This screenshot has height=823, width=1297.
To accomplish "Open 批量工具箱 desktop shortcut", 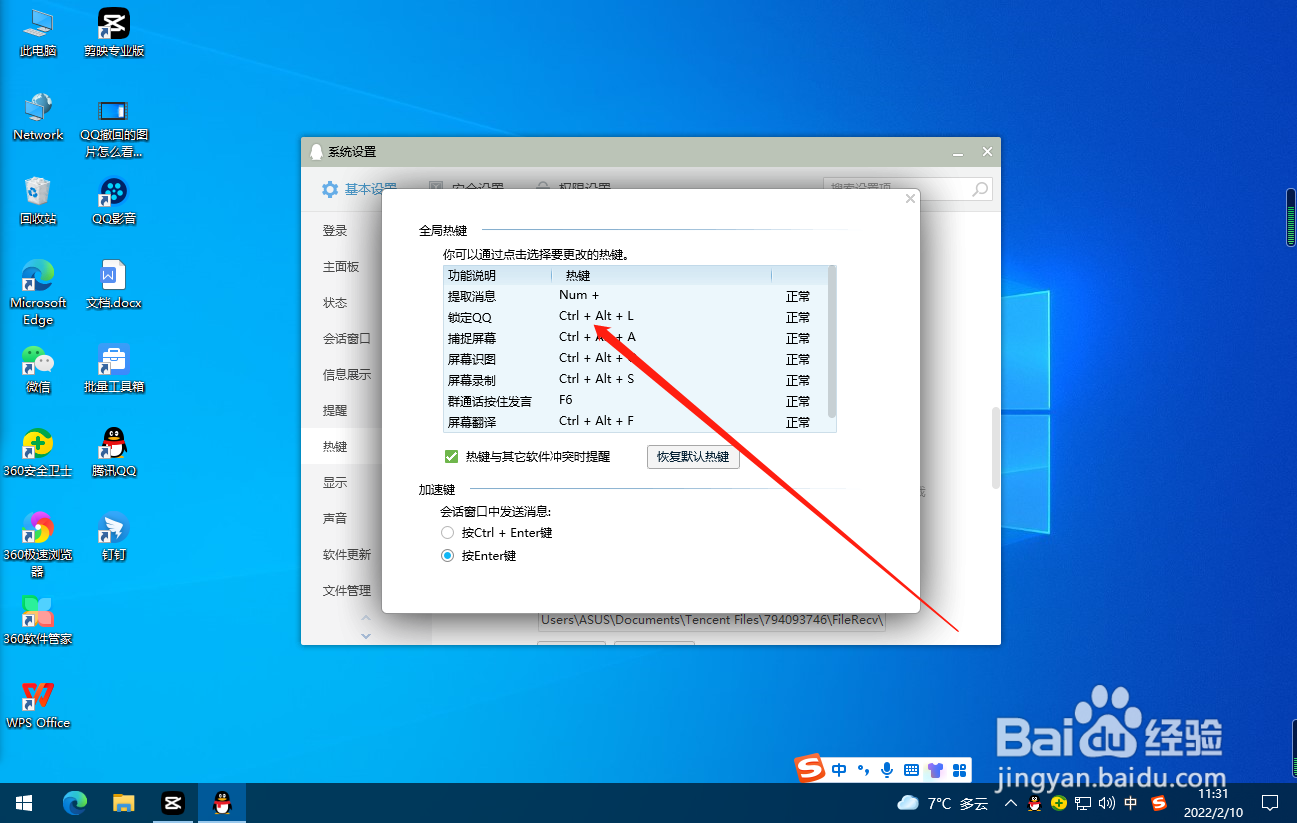I will coord(114,369).
